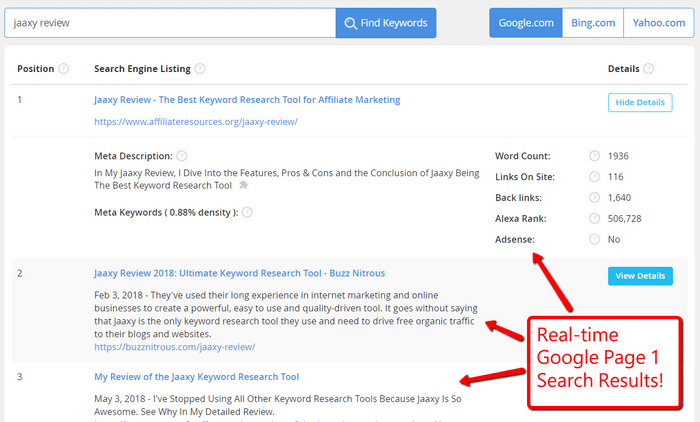Click help icon beside Meta Description
The width and height of the screenshot is (700, 422).
coord(182,156)
